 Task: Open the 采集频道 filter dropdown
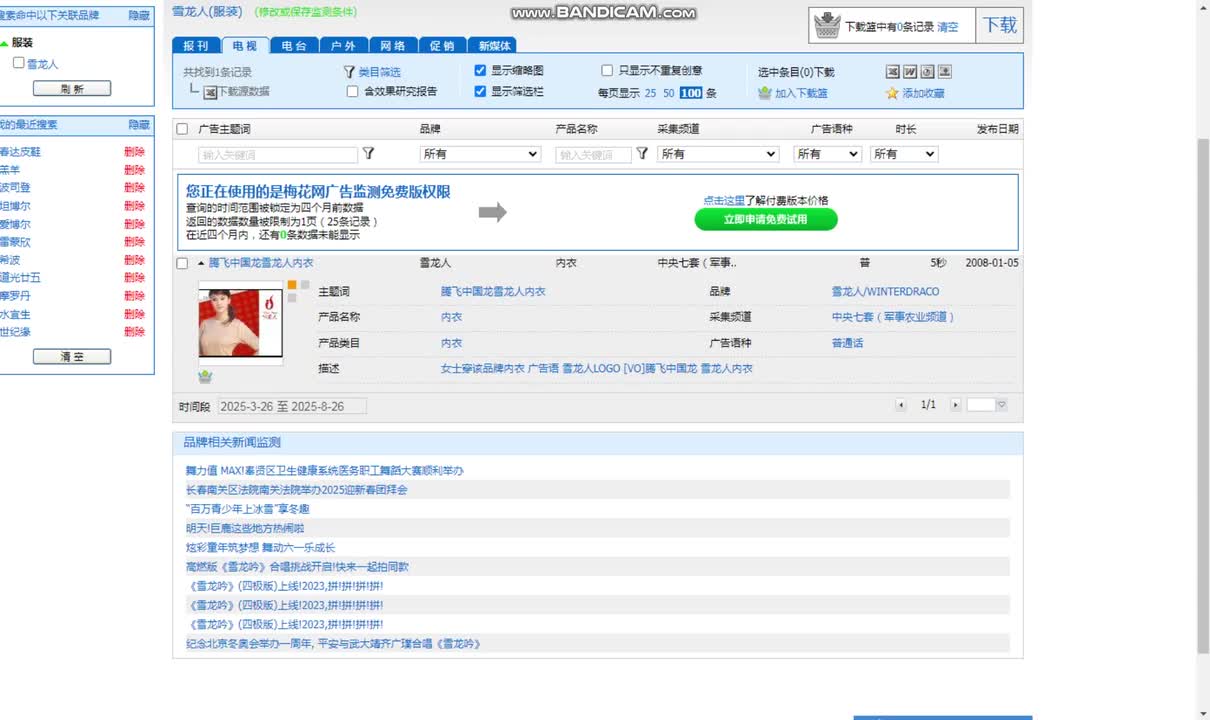tap(718, 154)
